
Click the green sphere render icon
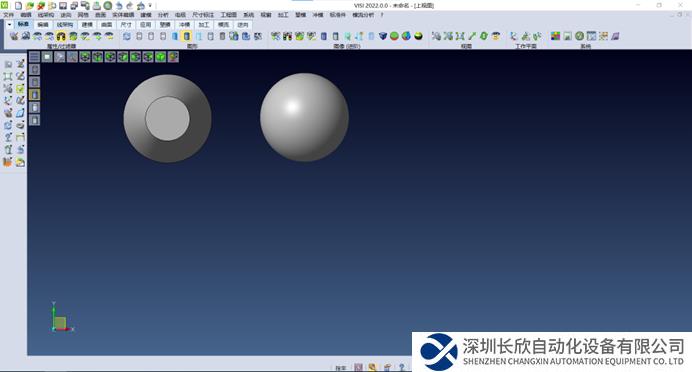[x=394, y=36]
